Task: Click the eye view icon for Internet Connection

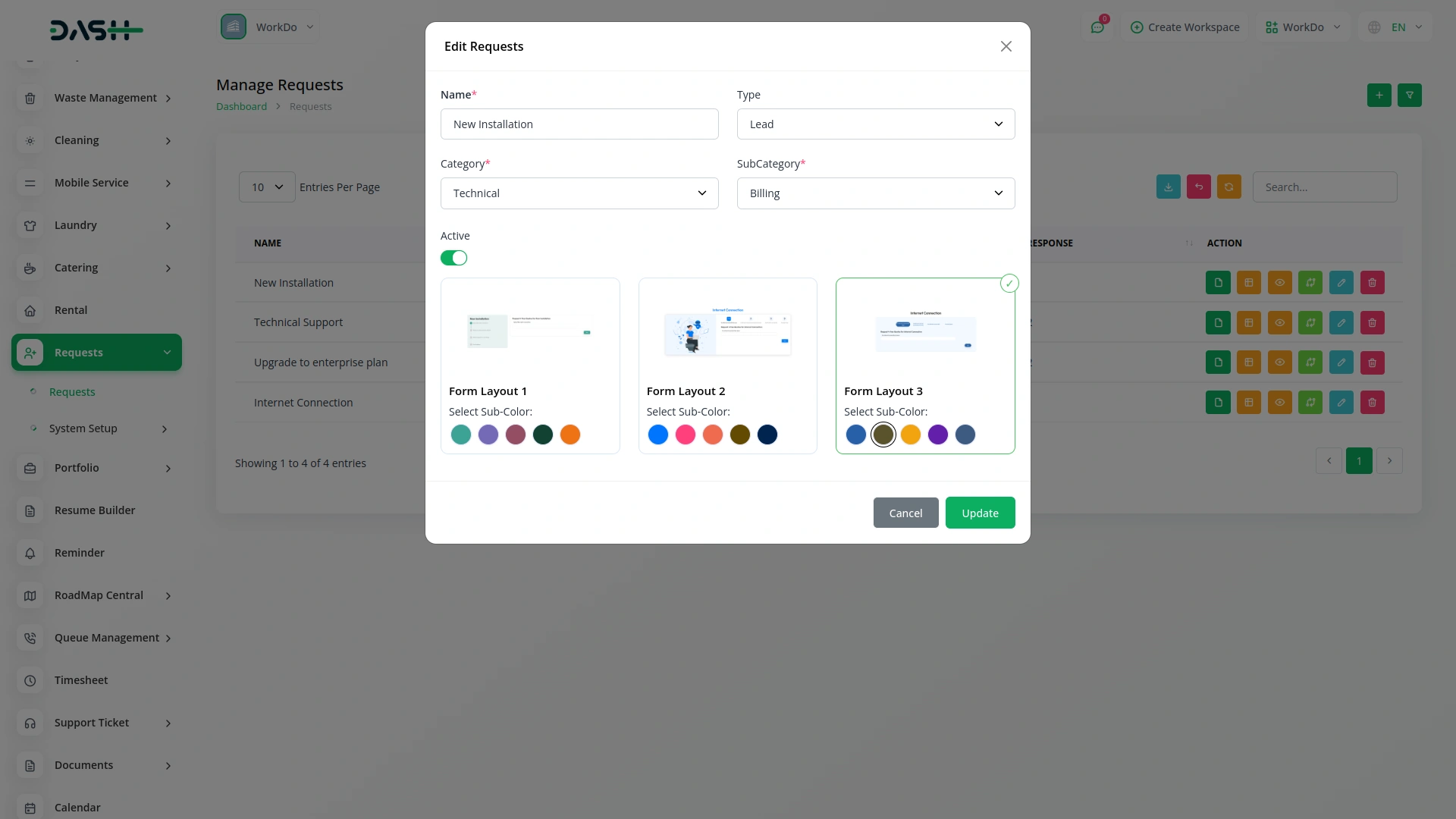Action: pyautogui.click(x=1279, y=403)
